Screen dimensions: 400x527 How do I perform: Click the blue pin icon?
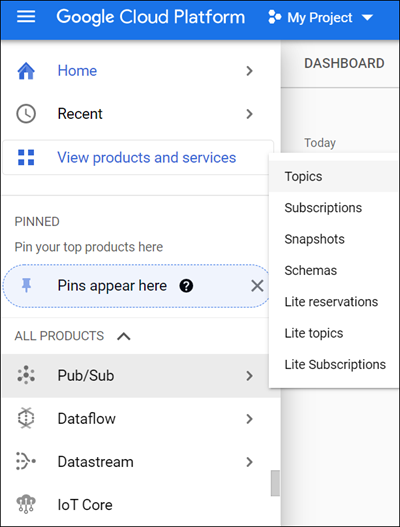(27, 286)
